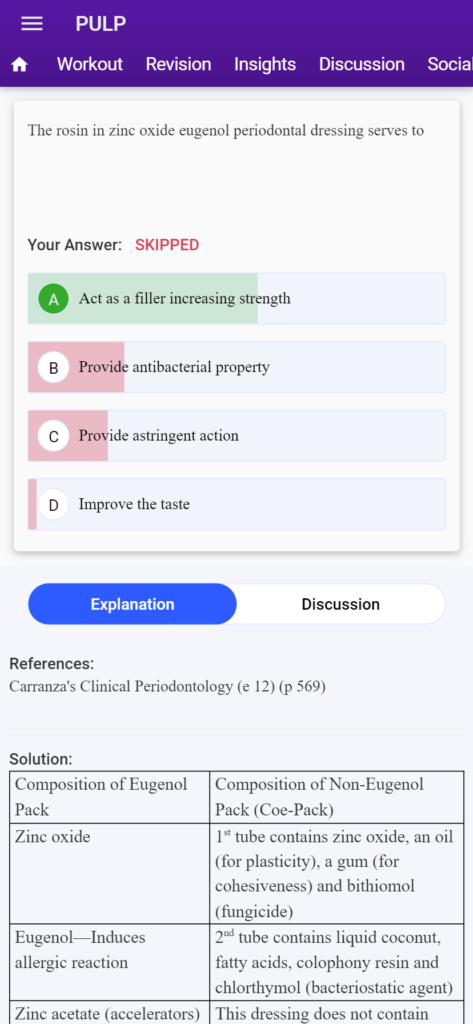Image resolution: width=473 pixels, height=1024 pixels.
Task: Open the Discussion tab in the top navigation
Action: pyautogui.click(x=361, y=65)
